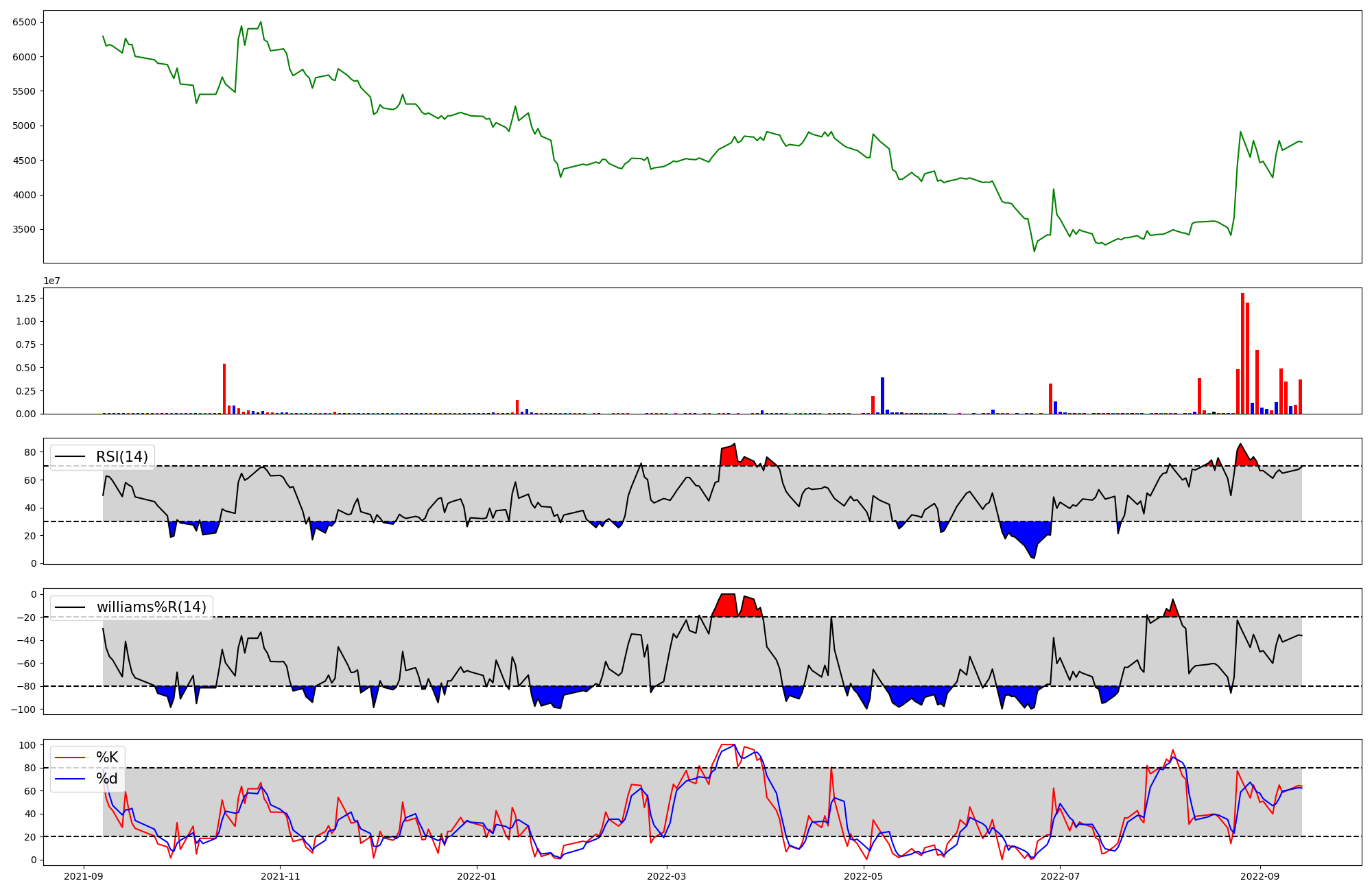Click the blue %d legend line swatch
The image size is (1372, 892).
pos(71,779)
